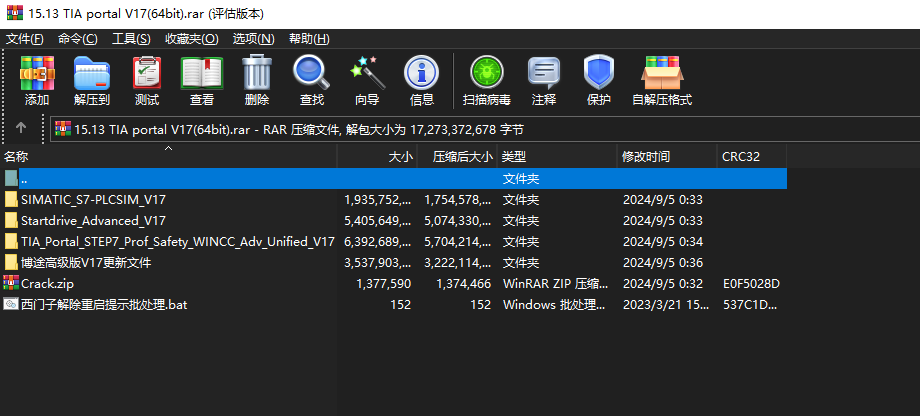Click the batch file icon of 西门子解除重启提示批处理.bat
This screenshot has height=416, width=920.
coord(11,305)
